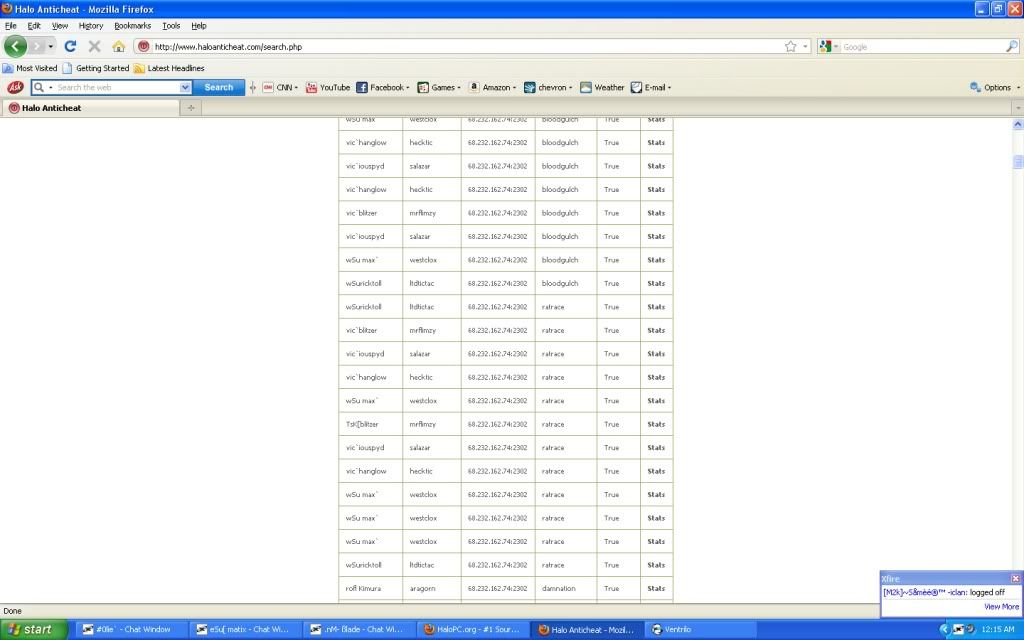The image size is (1024, 640).
Task: Open the History menu
Action: (90, 25)
